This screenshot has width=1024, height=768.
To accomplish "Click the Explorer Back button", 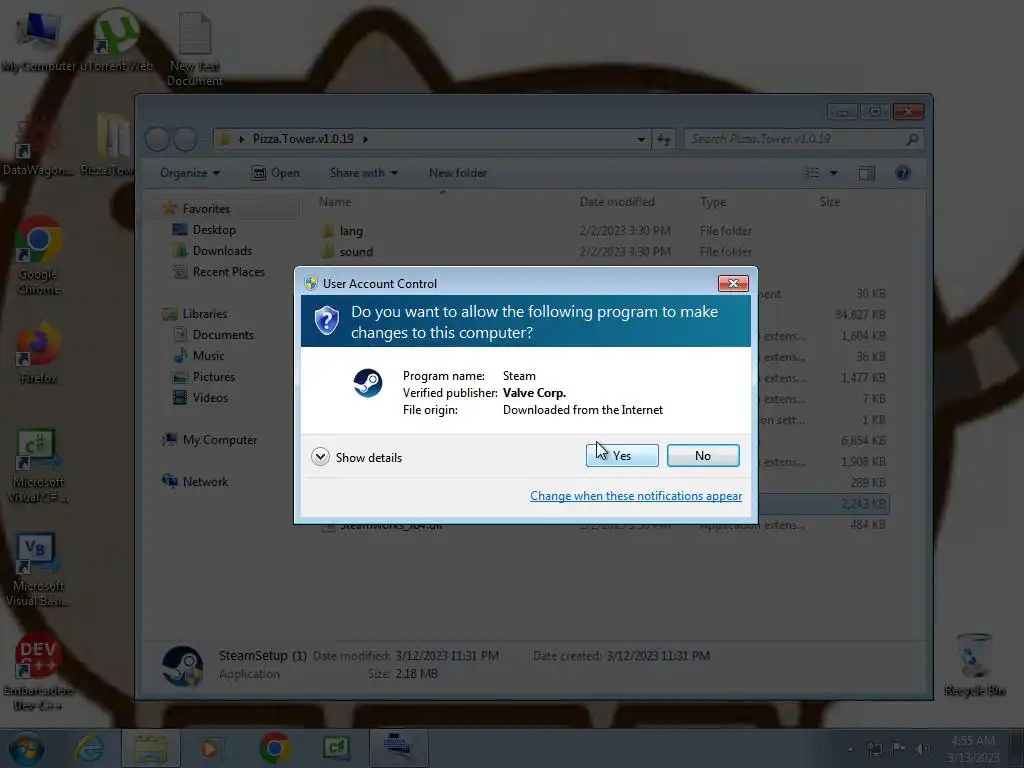I will (157, 138).
